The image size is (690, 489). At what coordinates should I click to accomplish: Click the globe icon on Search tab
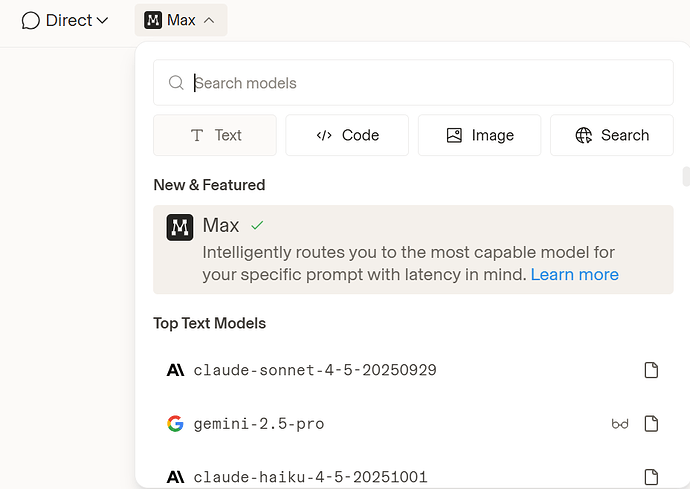pos(584,135)
